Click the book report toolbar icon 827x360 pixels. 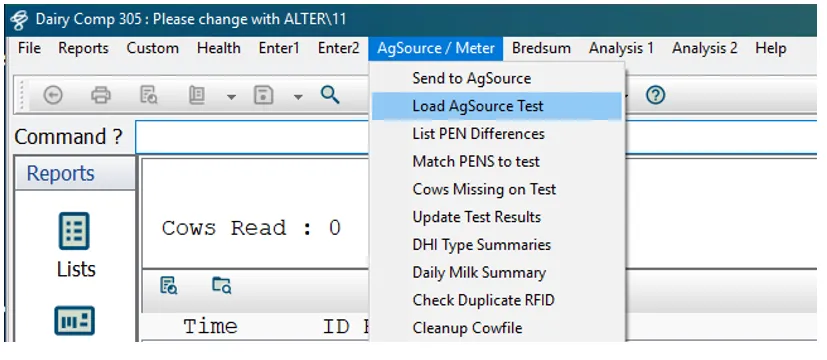pos(197,95)
